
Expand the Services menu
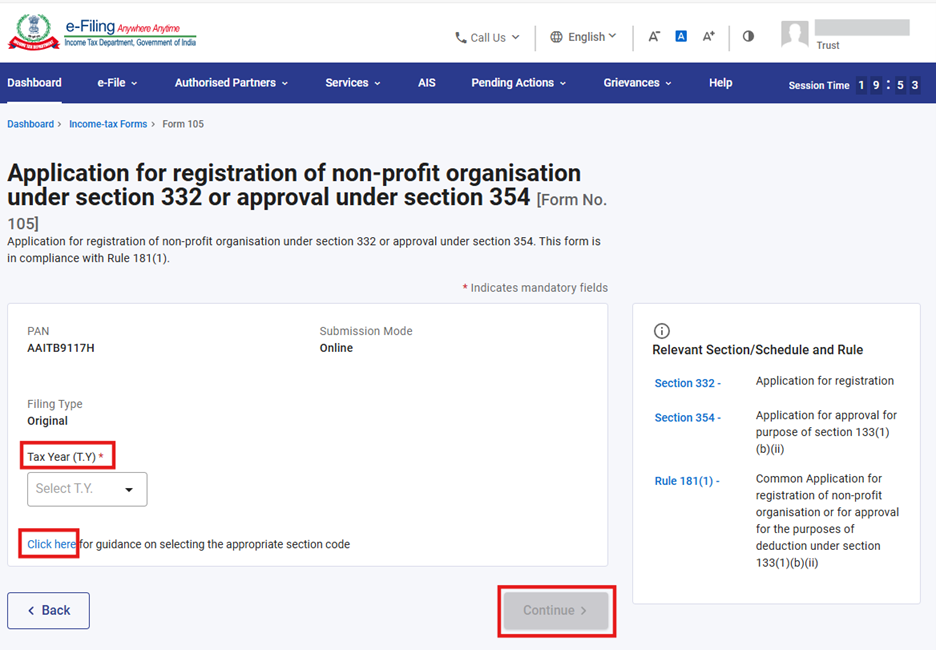point(352,83)
